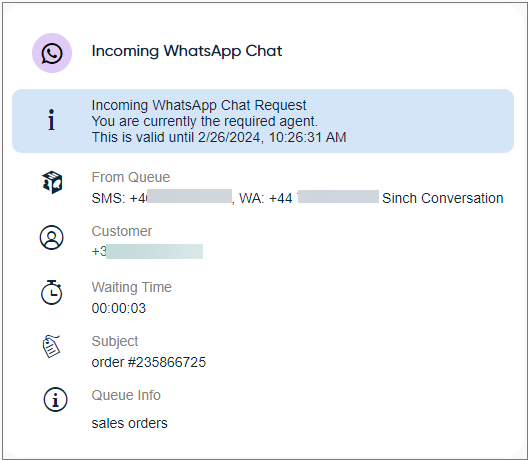The width and height of the screenshot is (528, 460).
Task: Click the sales orders queue info
Action: (129, 423)
